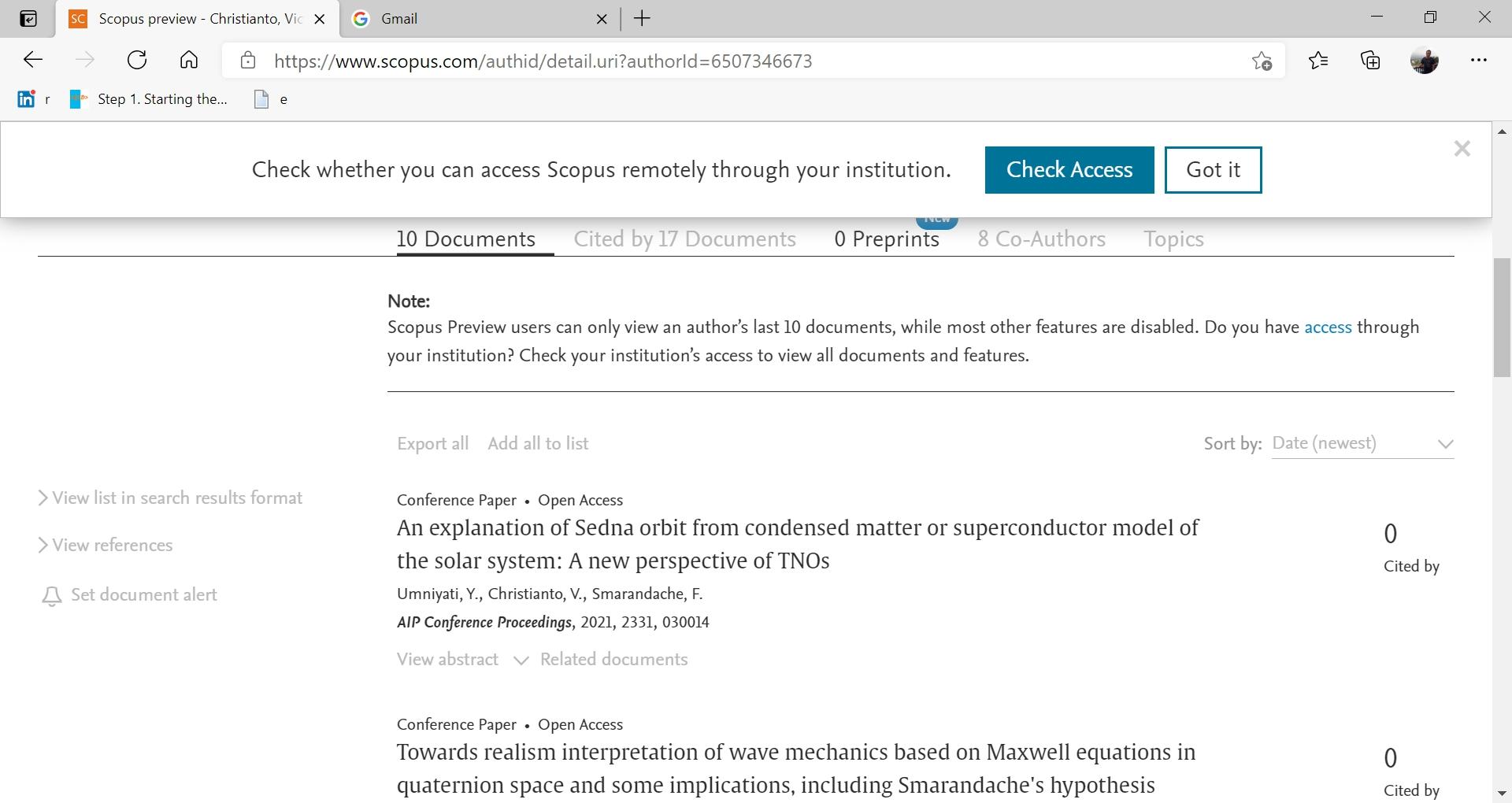
Task: Open the tab actions menu icon
Action: (x=28, y=19)
